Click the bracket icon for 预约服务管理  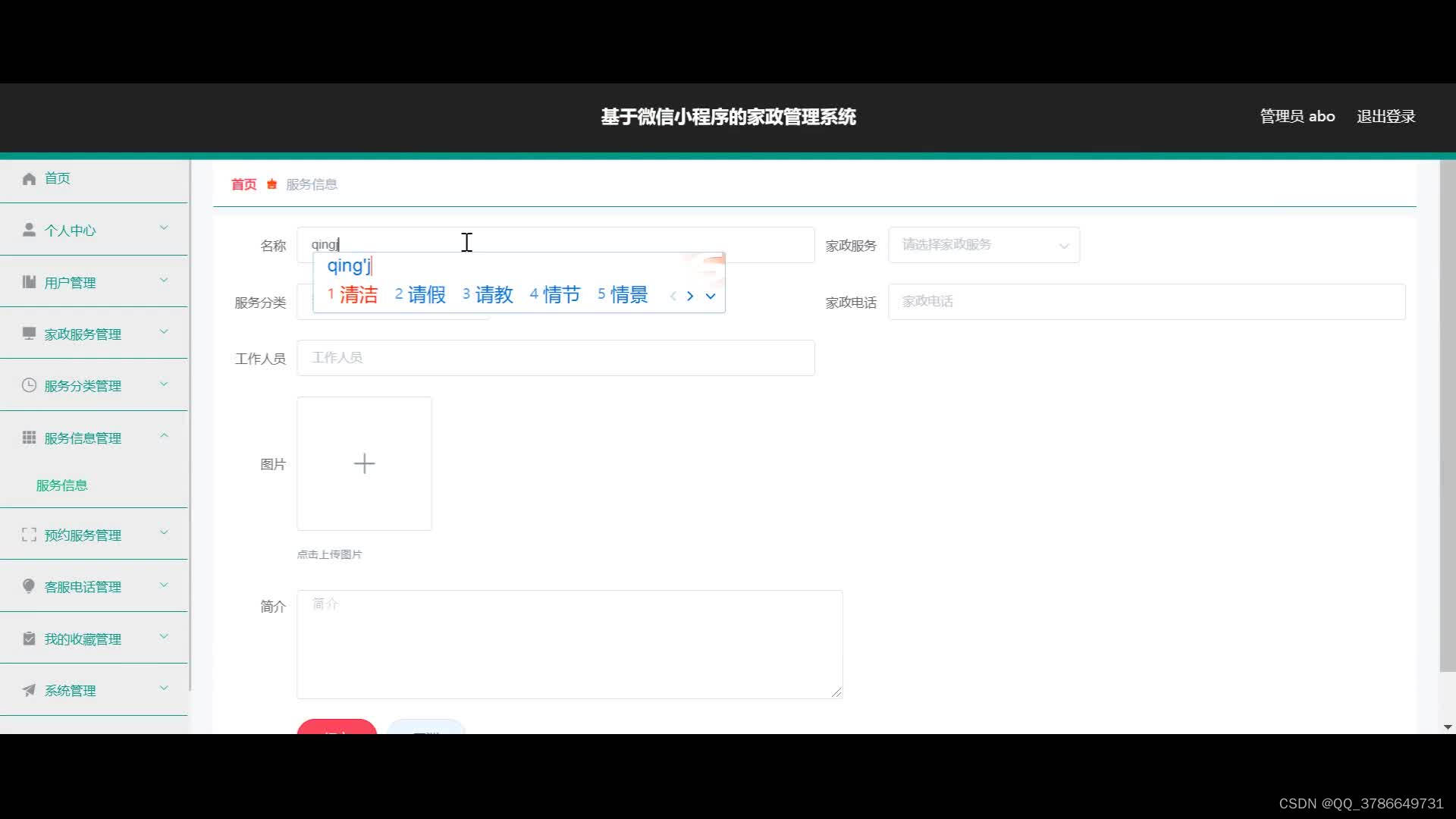click(29, 535)
